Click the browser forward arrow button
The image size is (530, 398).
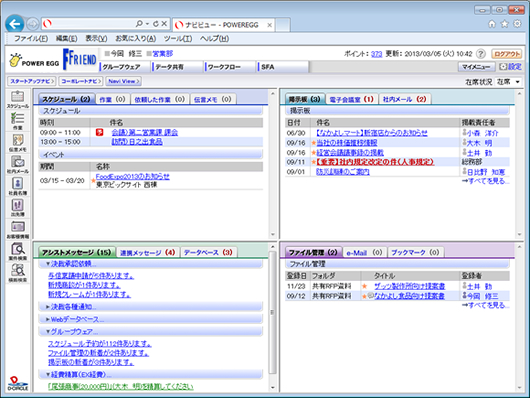coord(32,24)
